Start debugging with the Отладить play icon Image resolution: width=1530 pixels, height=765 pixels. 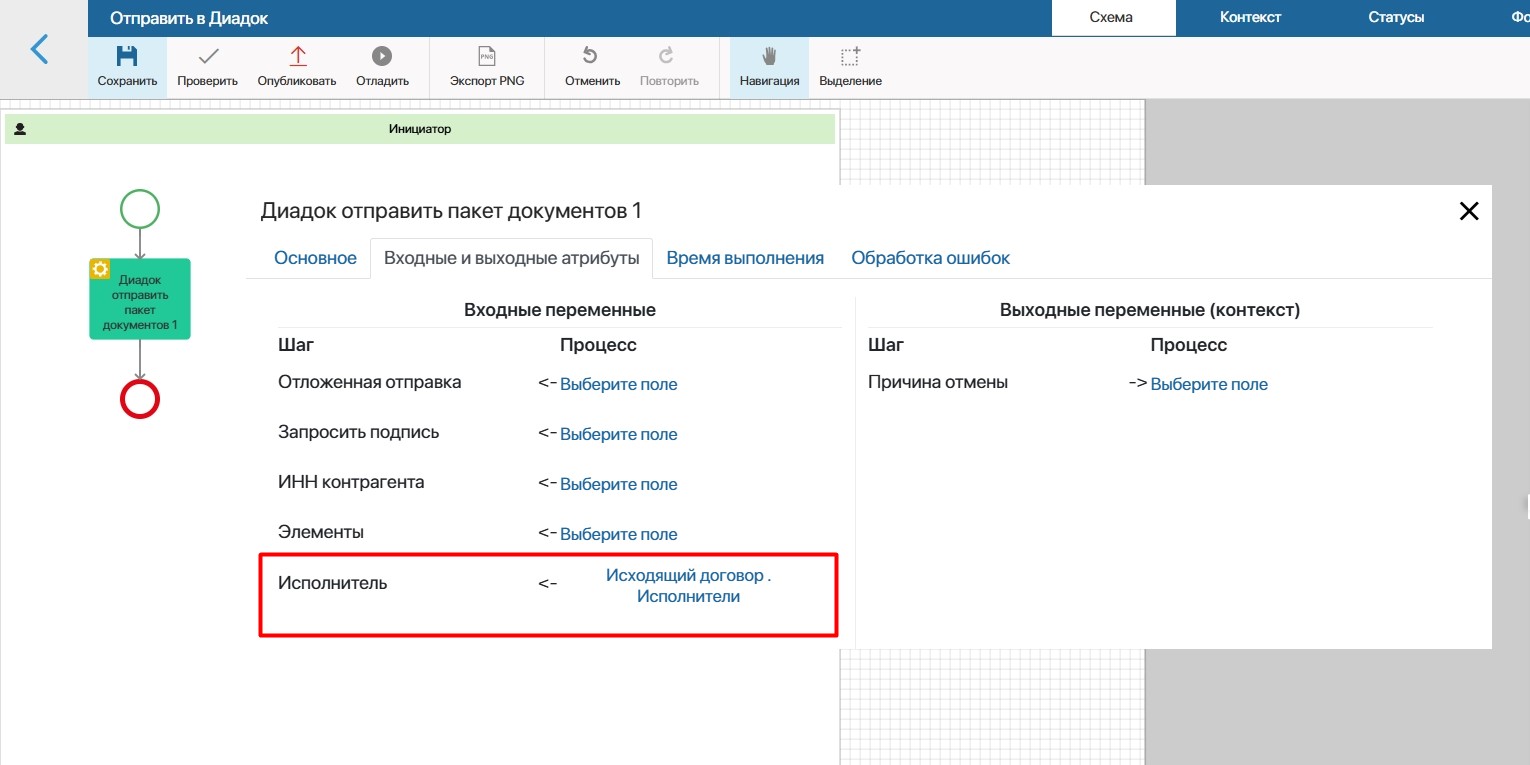click(x=382, y=57)
